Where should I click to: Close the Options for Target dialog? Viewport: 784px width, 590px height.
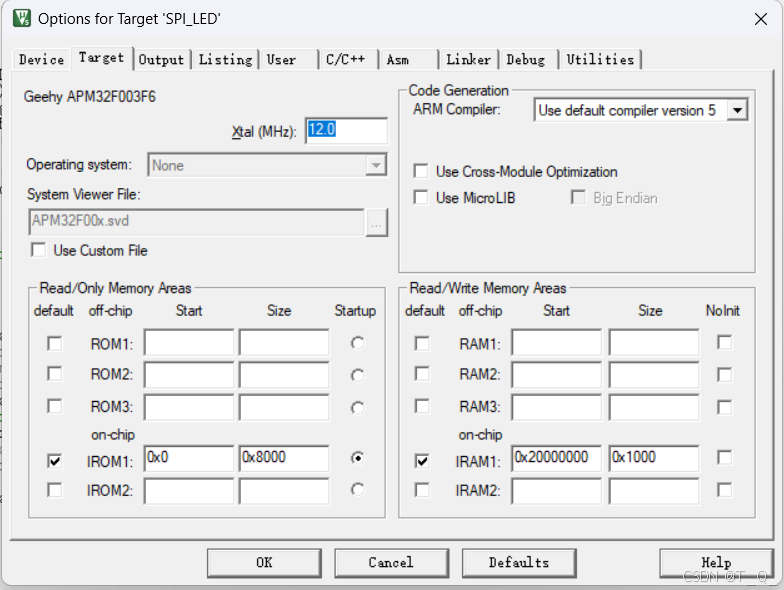pyautogui.click(x=760, y=19)
